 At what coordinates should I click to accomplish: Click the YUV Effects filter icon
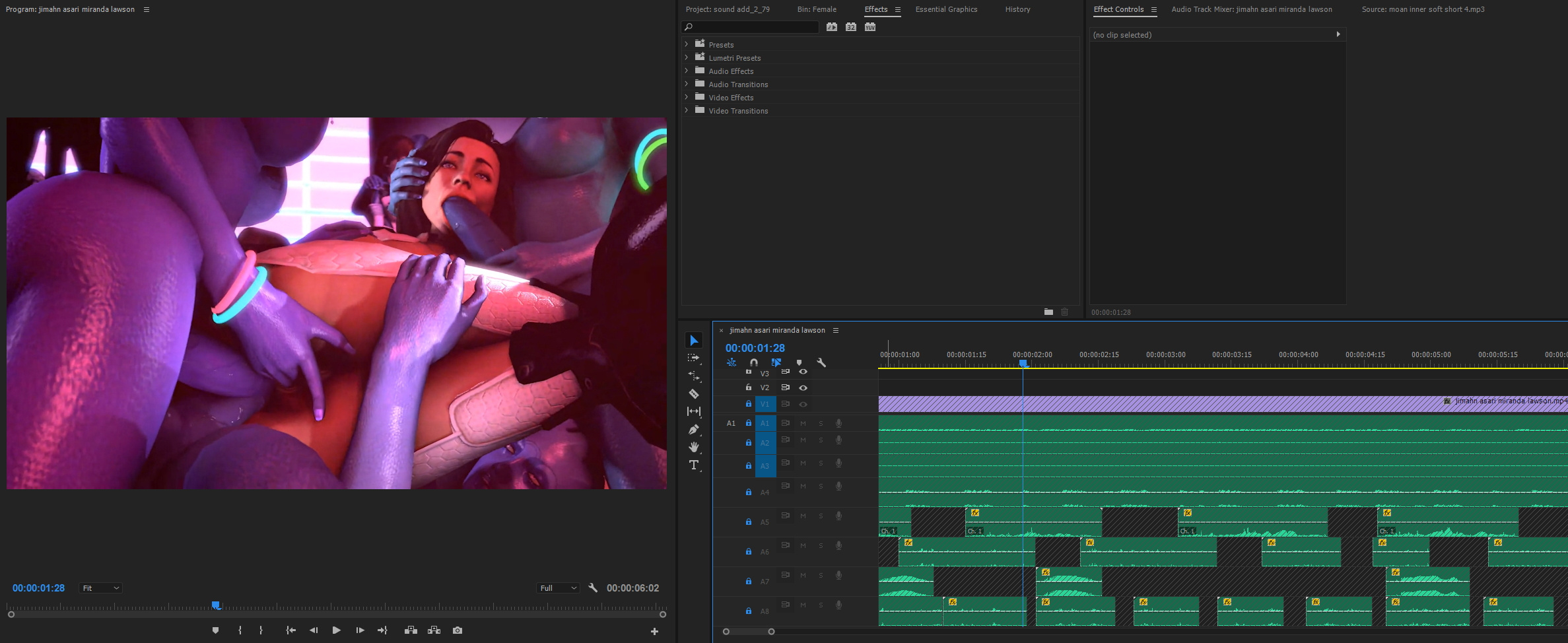[870, 27]
